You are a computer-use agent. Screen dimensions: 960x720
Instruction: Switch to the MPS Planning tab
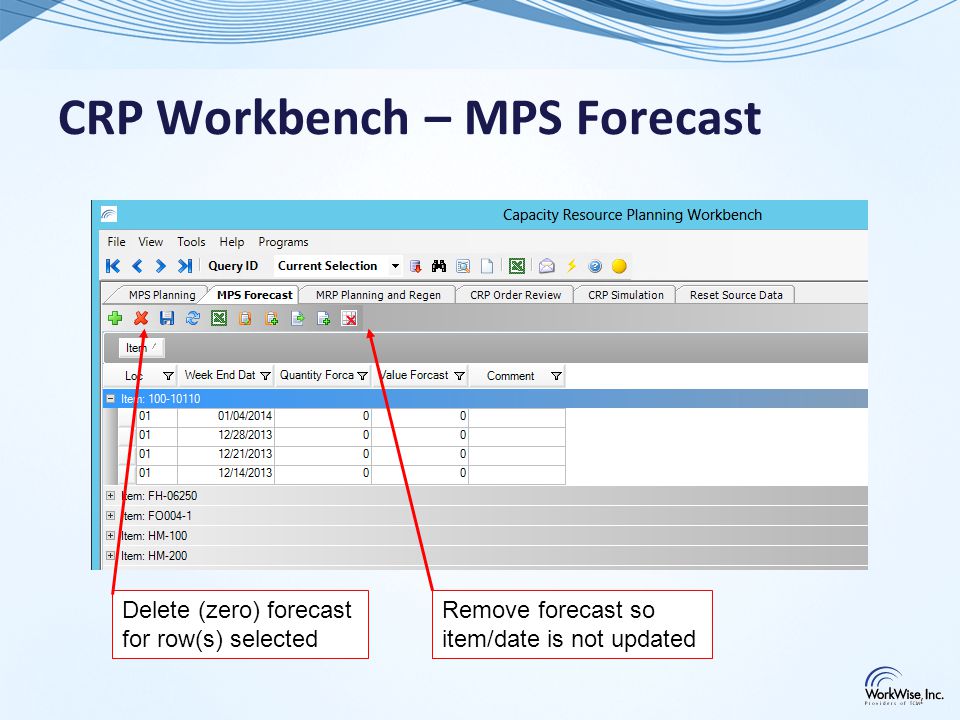click(161, 294)
